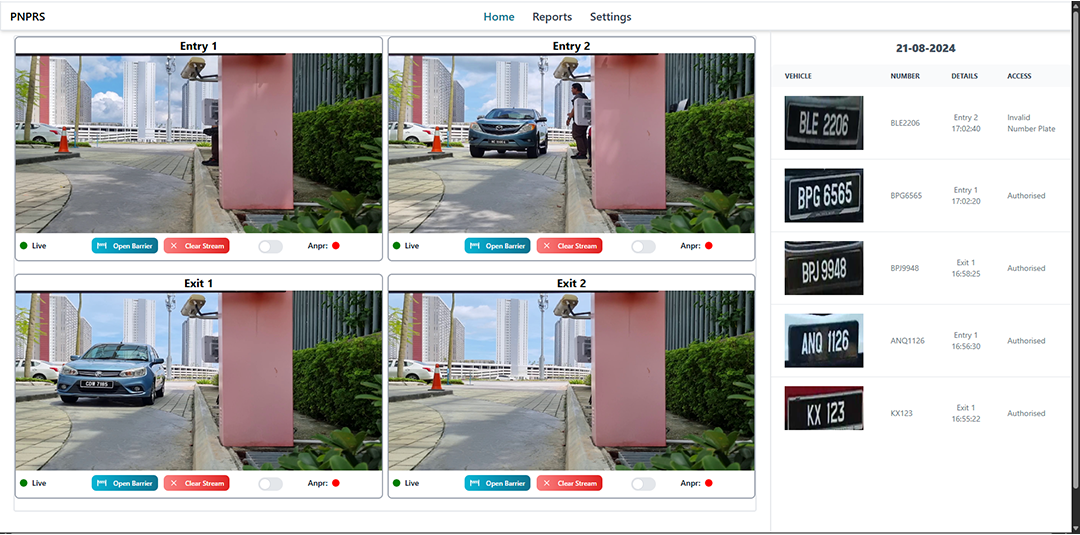Enable the Exit 1 toggle switch
Viewport: 1080px width, 535px height.
[x=270, y=484]
